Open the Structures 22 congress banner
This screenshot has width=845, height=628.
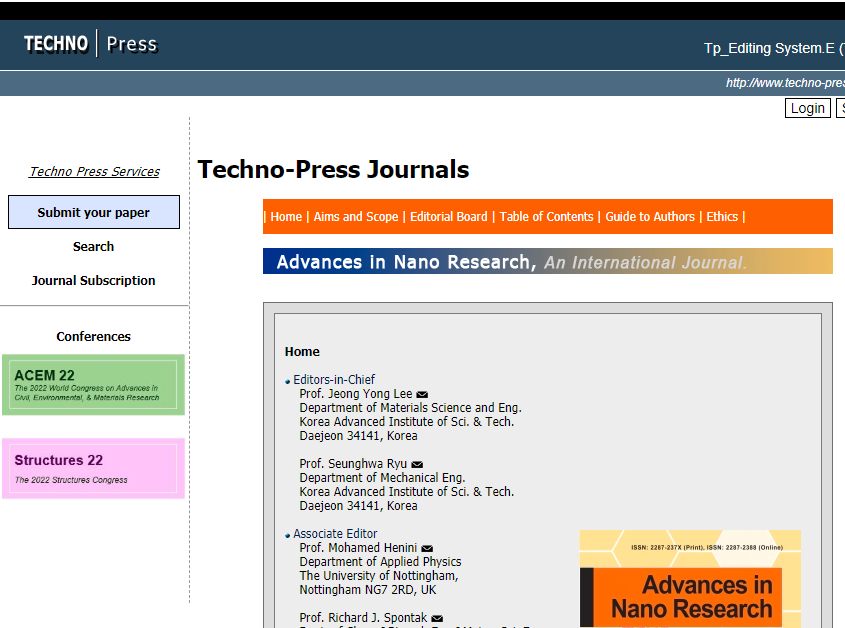(x=93, y=468)
